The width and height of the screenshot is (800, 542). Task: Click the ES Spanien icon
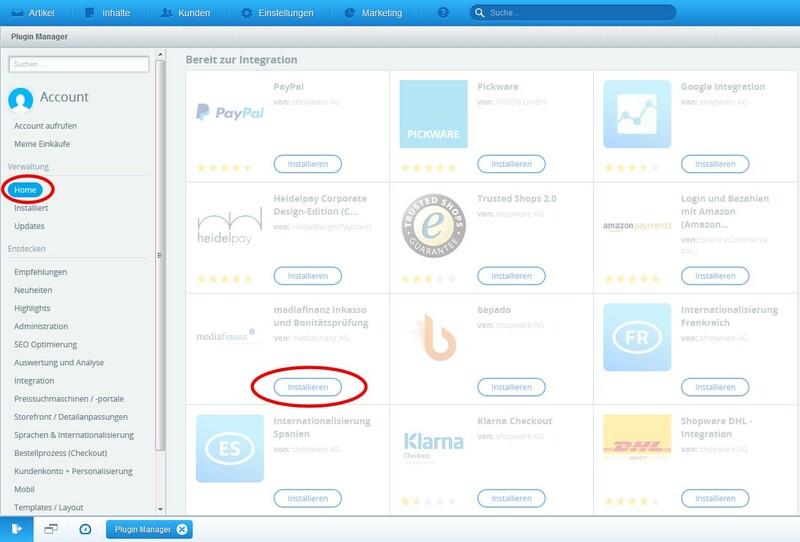point(230,449)
